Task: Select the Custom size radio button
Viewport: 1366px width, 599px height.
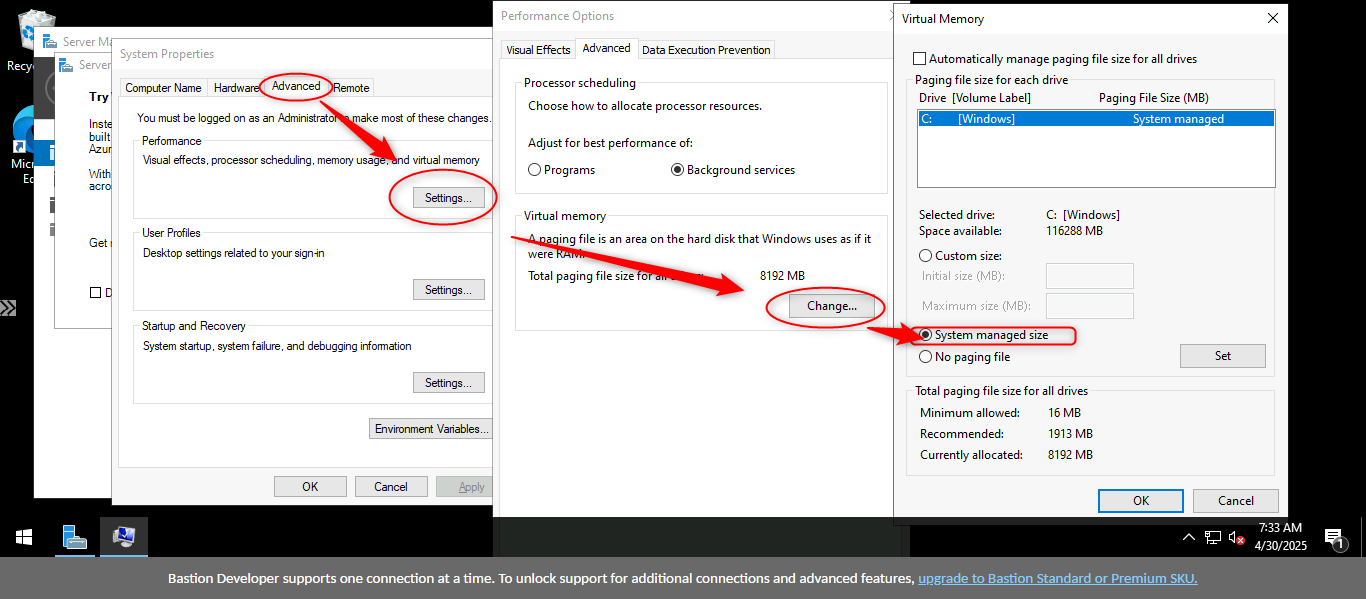Action: point(925,256)
